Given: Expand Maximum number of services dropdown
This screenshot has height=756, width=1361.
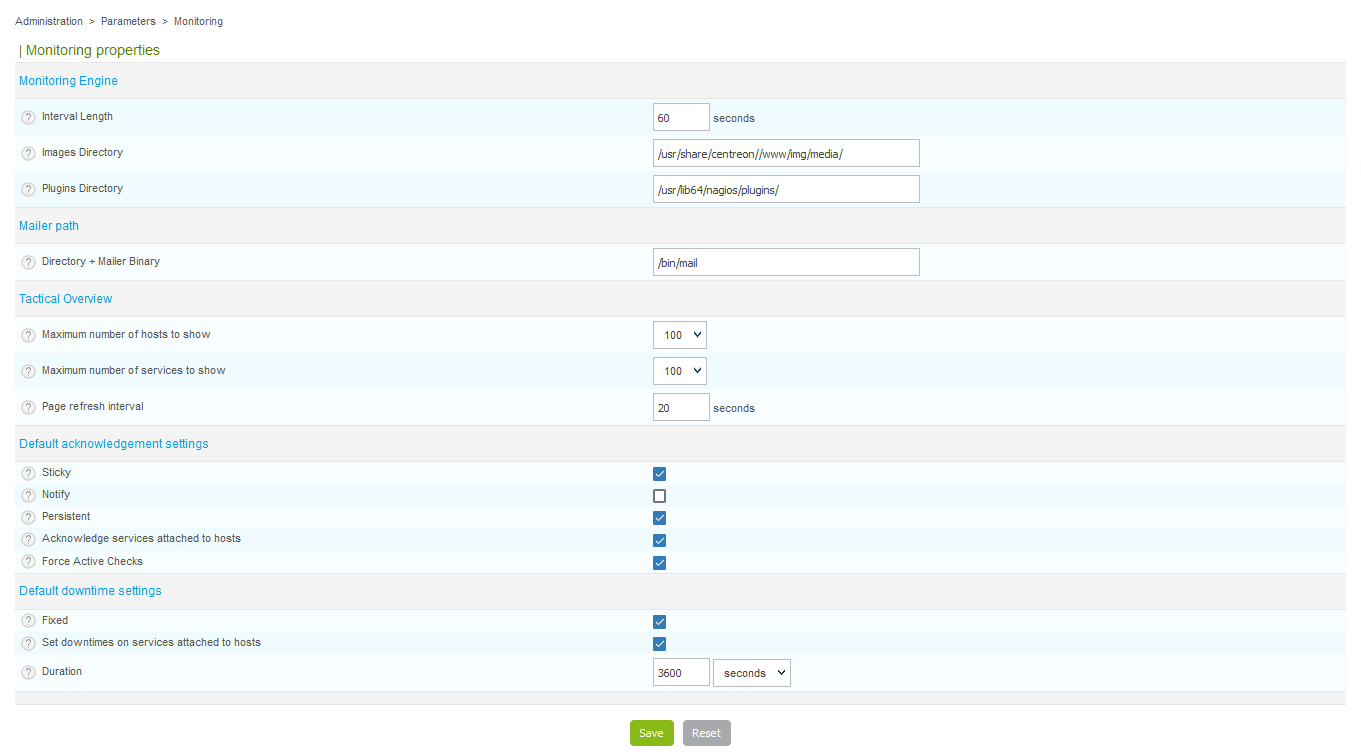Looking at the screenshot, I should click(x=680, y=371).
